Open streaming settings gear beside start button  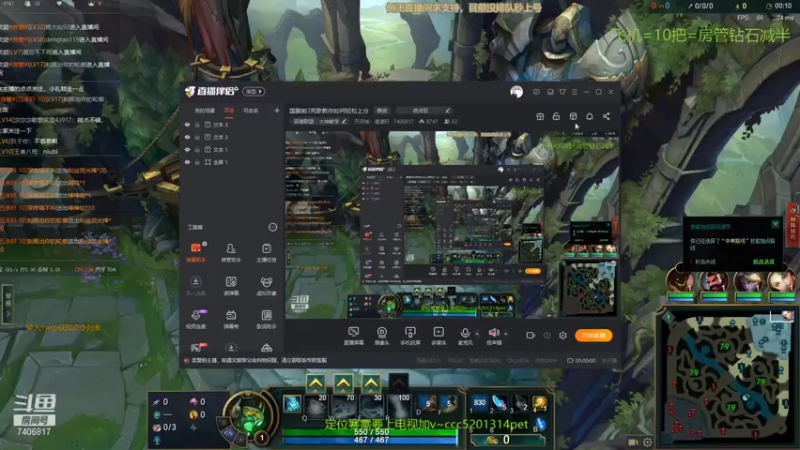(x=563, y=335)
